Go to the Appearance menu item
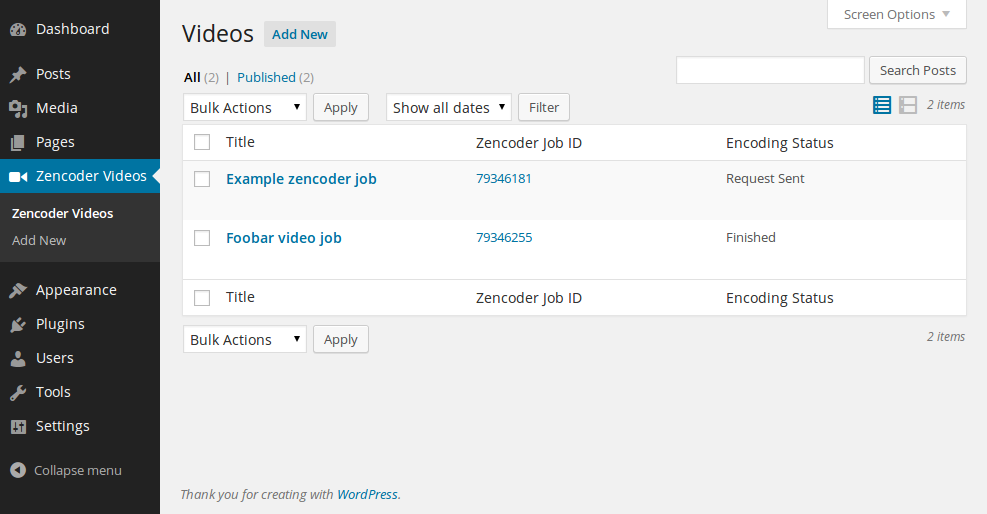This screenshot has height=514, width=987. (x=76, y=290)
